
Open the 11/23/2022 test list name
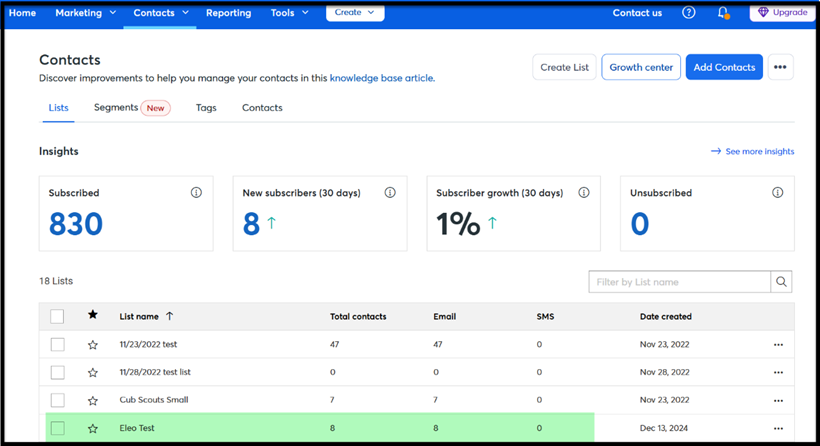pos(148,344)
